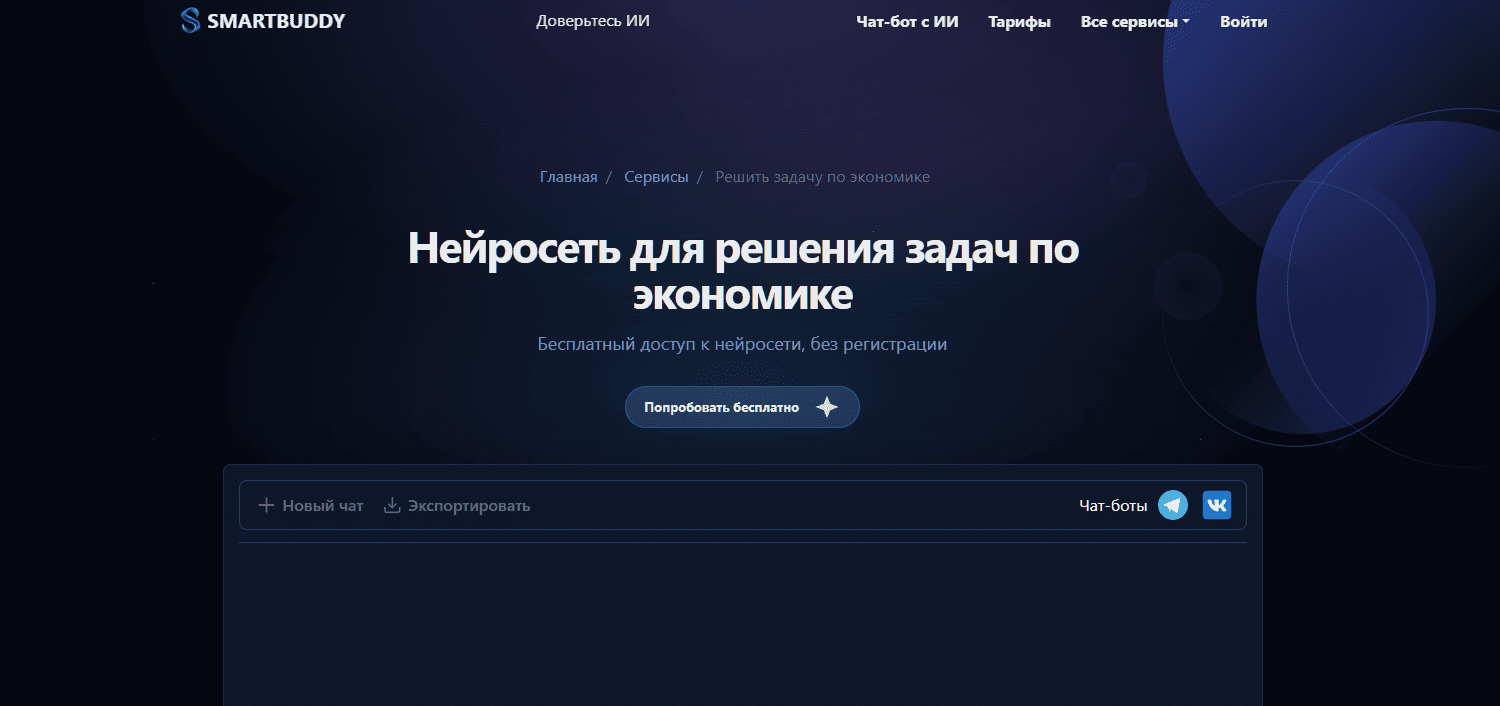Go to the Тарифы page
The image size is (1500, 706).
[1019, 22]
